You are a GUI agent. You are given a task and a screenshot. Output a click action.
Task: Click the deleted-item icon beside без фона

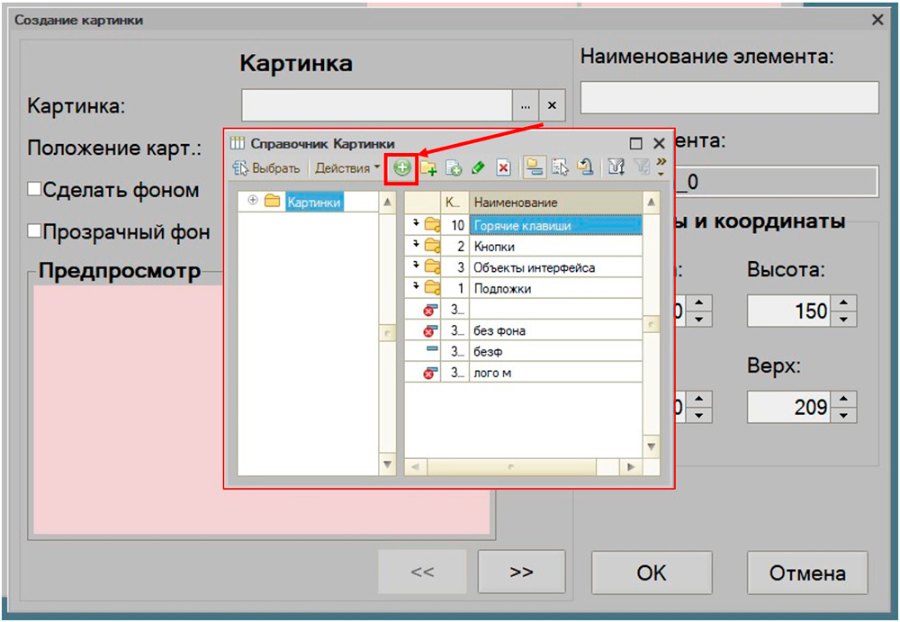tap(430, 331)
